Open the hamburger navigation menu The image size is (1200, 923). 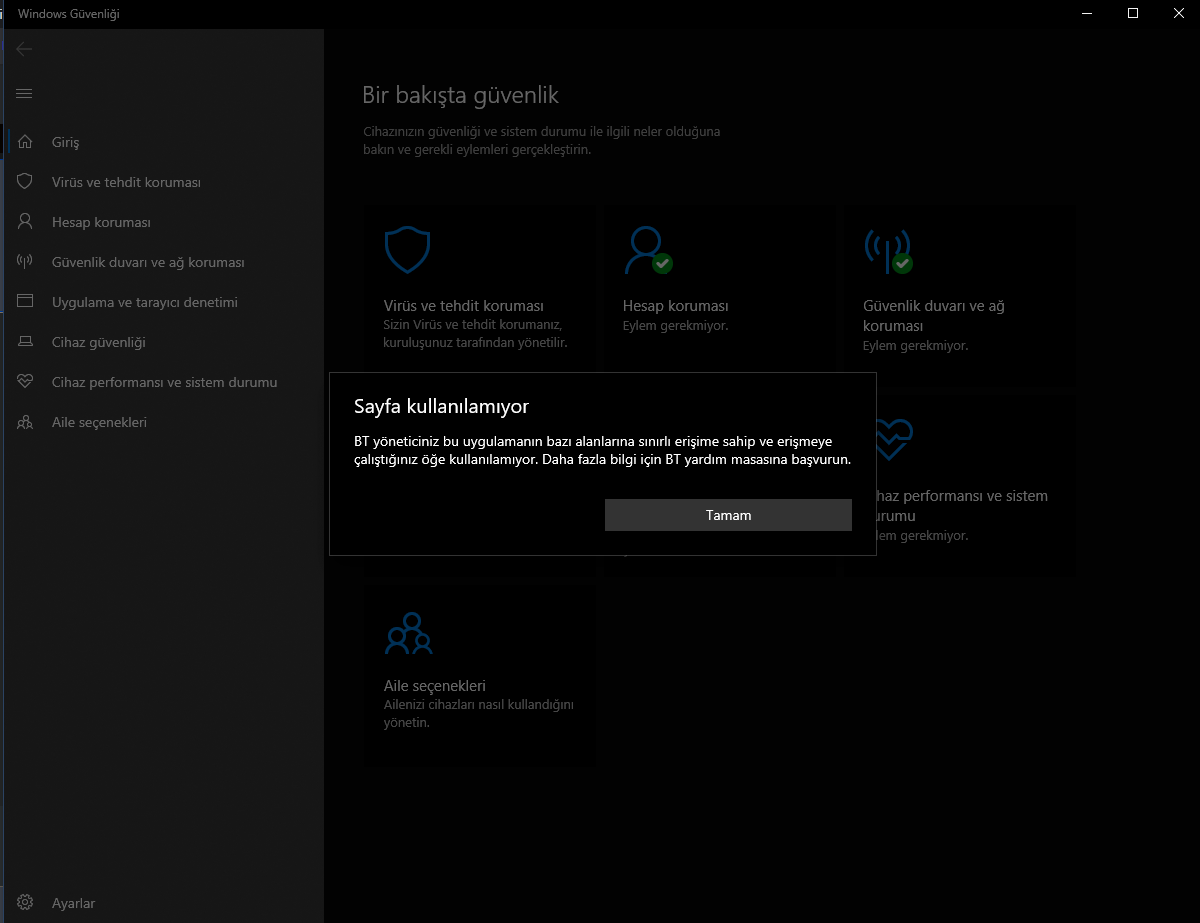[25, 93]
